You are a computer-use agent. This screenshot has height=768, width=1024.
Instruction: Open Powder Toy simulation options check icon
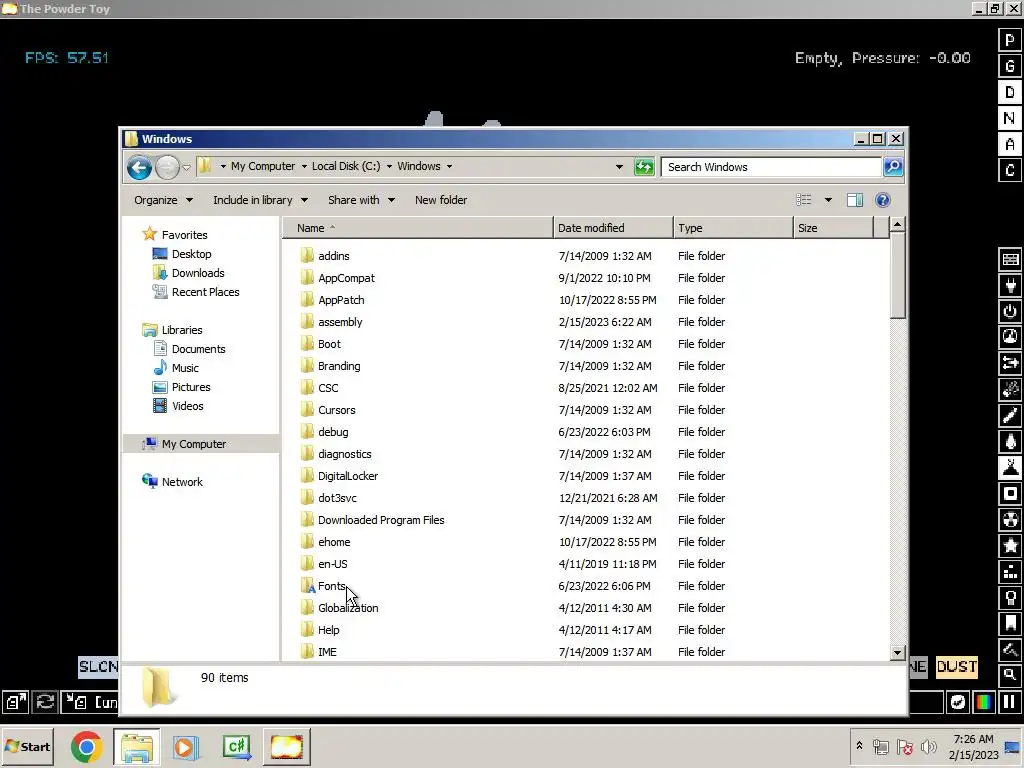coord(958,702)
